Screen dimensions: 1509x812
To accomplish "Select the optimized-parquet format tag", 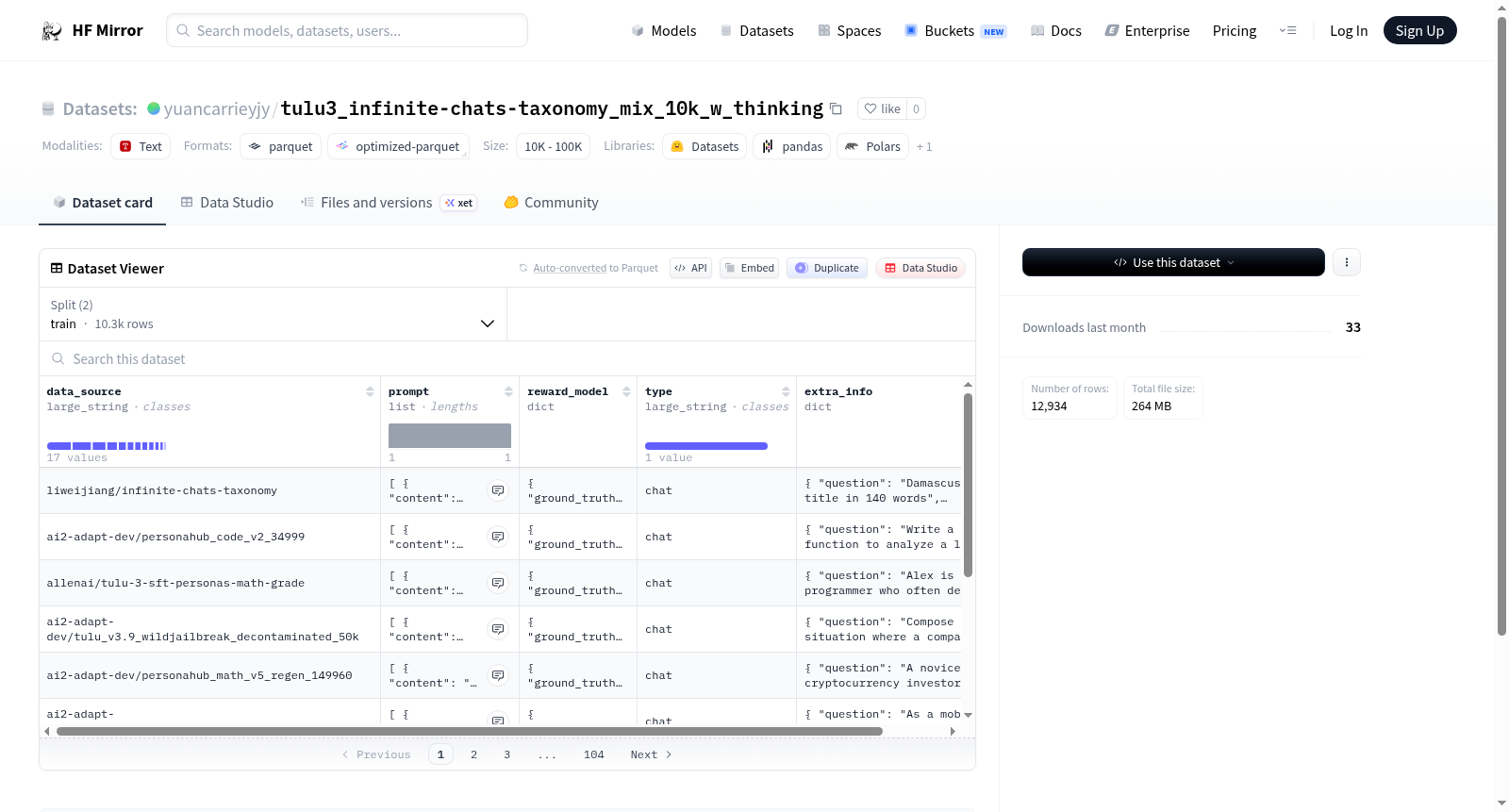I will point(401,146).
